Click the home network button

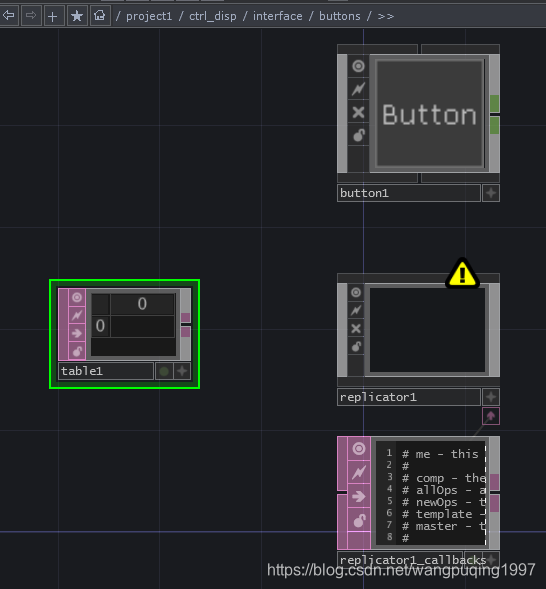point(100,16)
